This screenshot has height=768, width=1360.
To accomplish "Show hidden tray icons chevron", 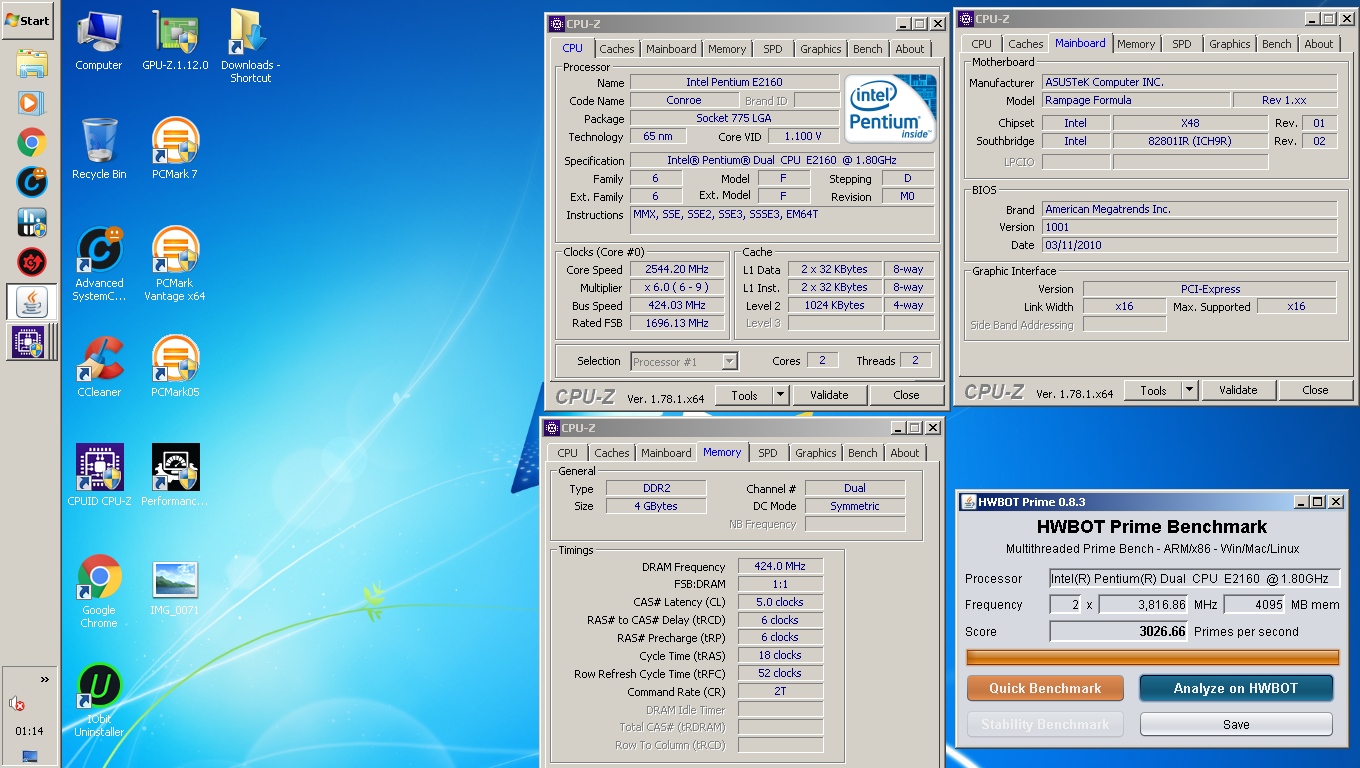I will click(x=44, y=680).
